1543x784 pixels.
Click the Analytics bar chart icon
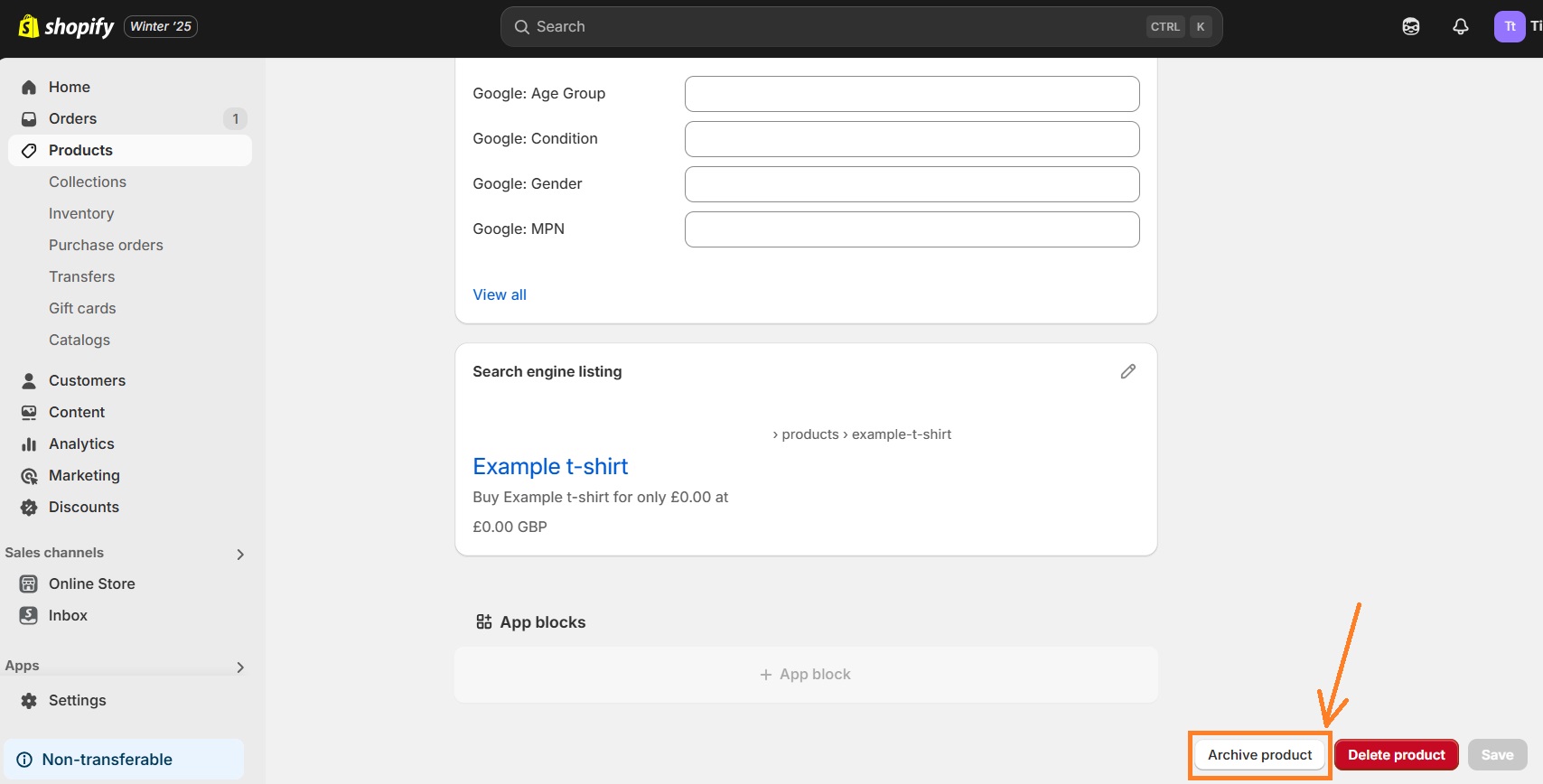point(29,444)
